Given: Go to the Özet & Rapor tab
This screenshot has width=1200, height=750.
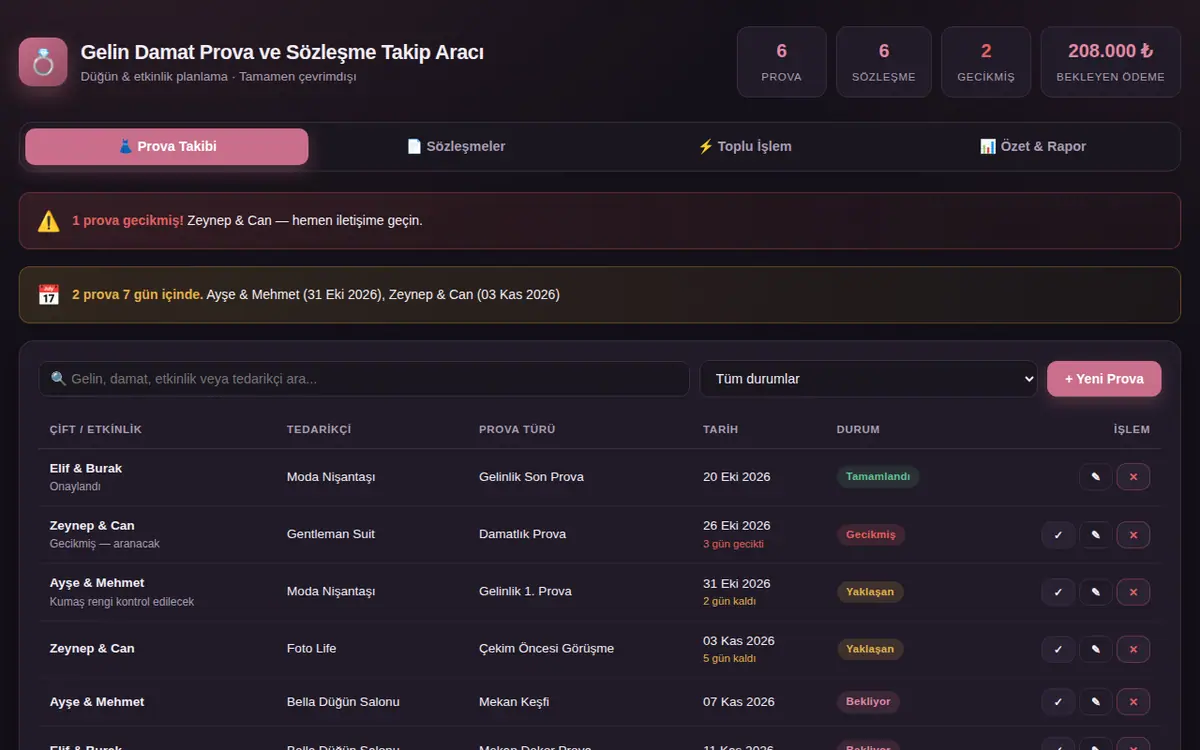Looking at the screenshot, I should [1033, 147].
